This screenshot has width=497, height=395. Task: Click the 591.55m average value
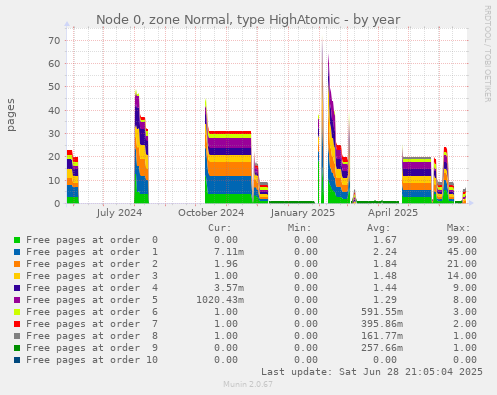point(382,312)
